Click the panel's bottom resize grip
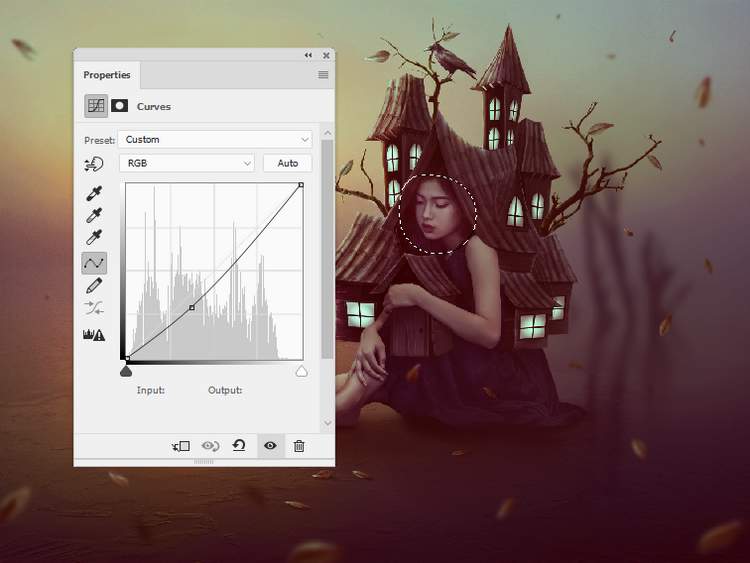This screenshot has width=750, height=563. click(204, 462)
